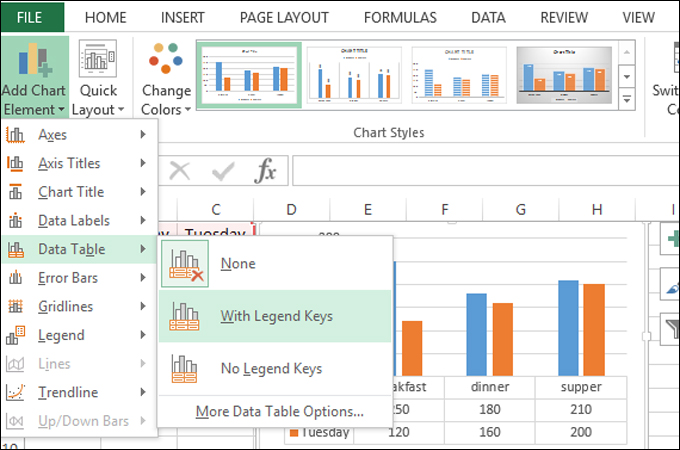Switch to the FORMULAS tab
The image size is (680, 450).
pyautogui.click(x=400, y=18)
